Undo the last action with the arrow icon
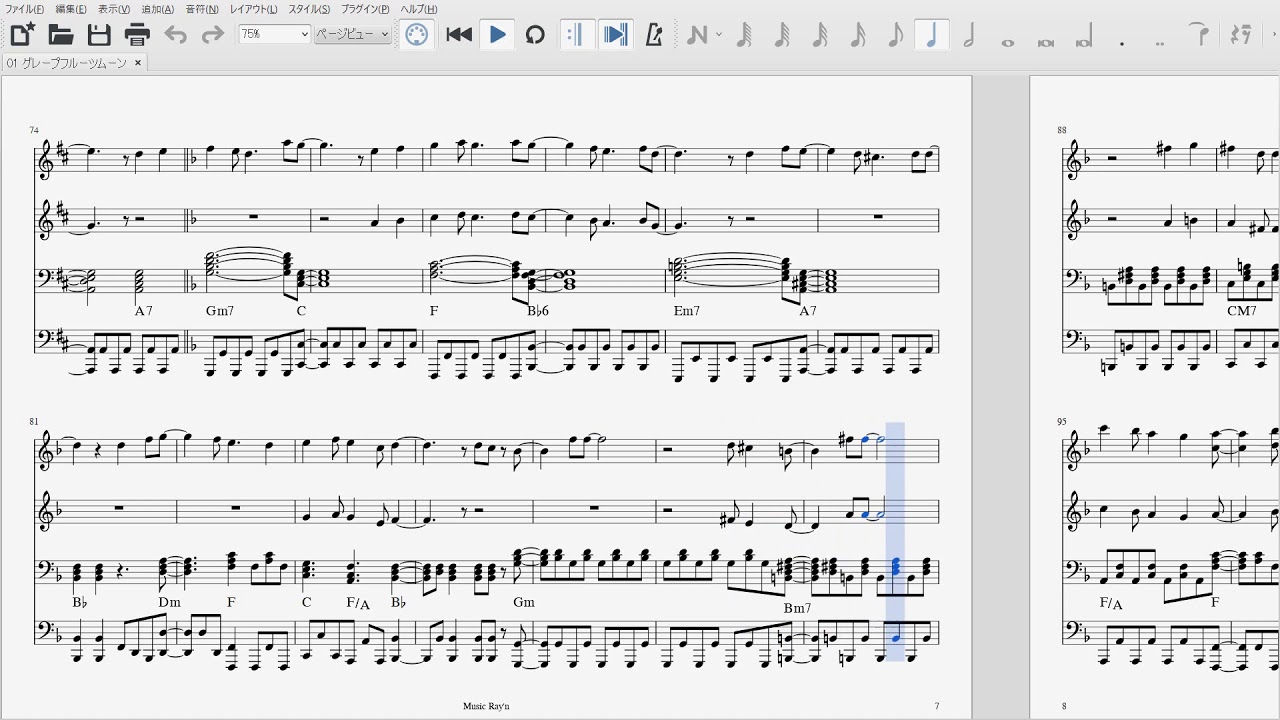The image size is (1280, 720). click(x=175, y=35)
